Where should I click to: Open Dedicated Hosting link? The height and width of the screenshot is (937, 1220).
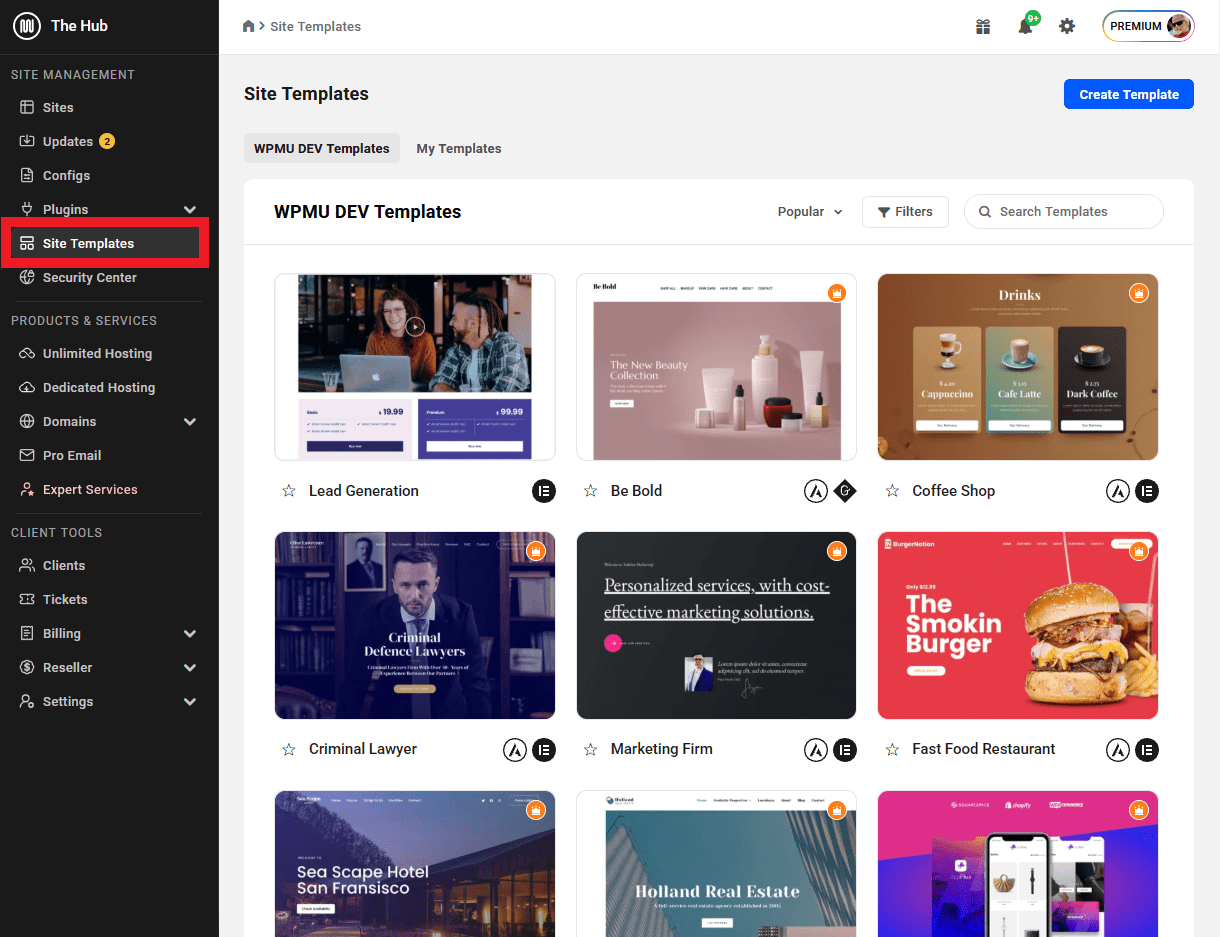point(100,387)
